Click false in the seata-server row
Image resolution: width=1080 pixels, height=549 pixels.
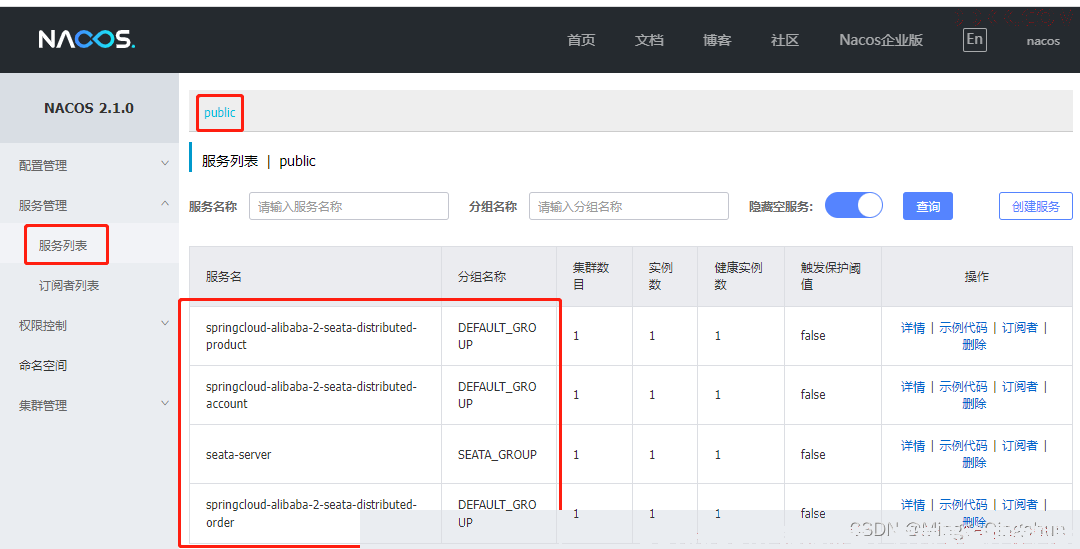(x=813, y=455)
